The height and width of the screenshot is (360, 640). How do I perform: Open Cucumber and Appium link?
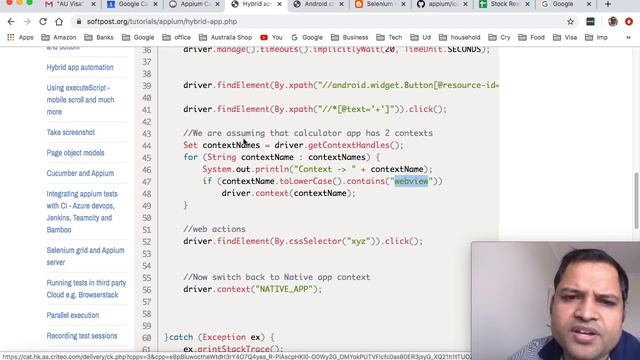80,173
